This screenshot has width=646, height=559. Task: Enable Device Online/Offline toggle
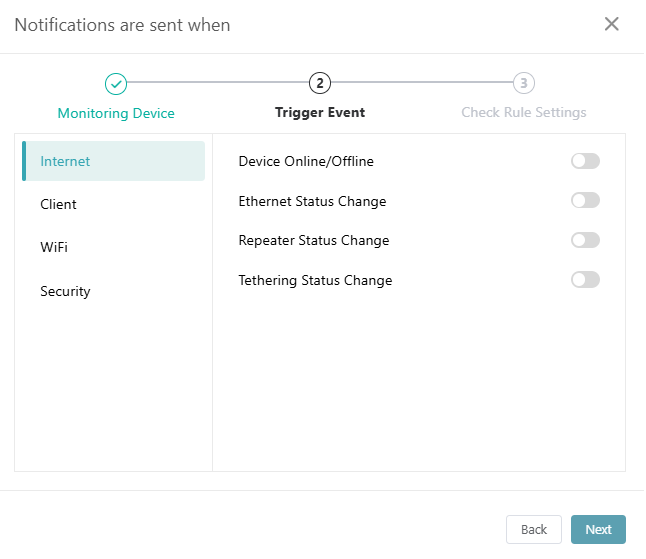585,161
